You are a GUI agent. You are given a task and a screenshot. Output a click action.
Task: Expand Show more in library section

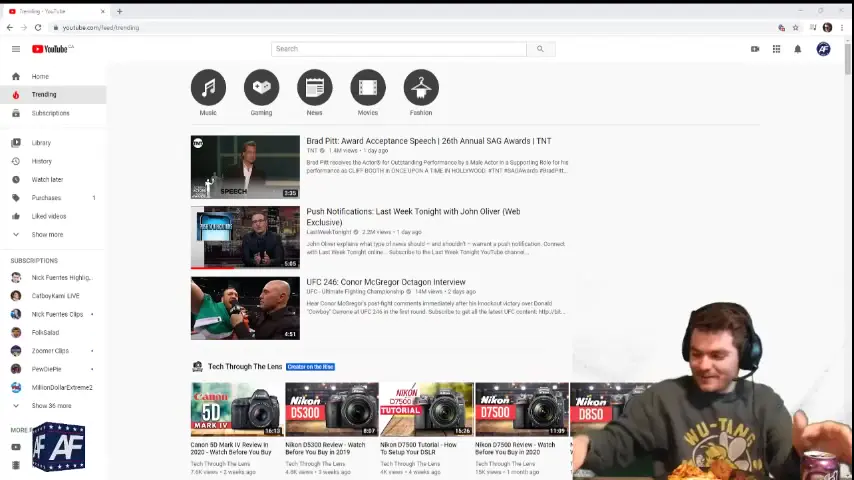pos(47,234)
